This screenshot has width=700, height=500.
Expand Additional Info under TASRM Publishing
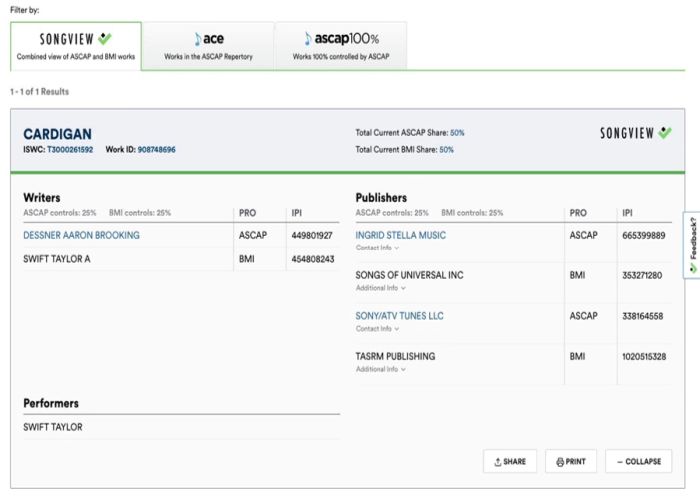pos(379,369)
